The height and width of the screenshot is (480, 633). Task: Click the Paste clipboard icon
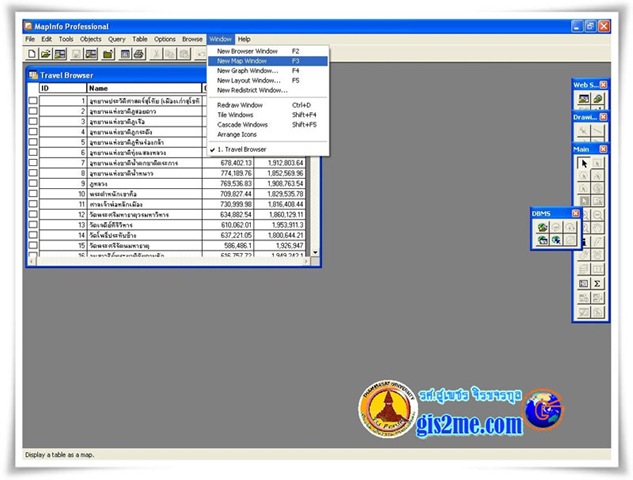pos(184,54)
